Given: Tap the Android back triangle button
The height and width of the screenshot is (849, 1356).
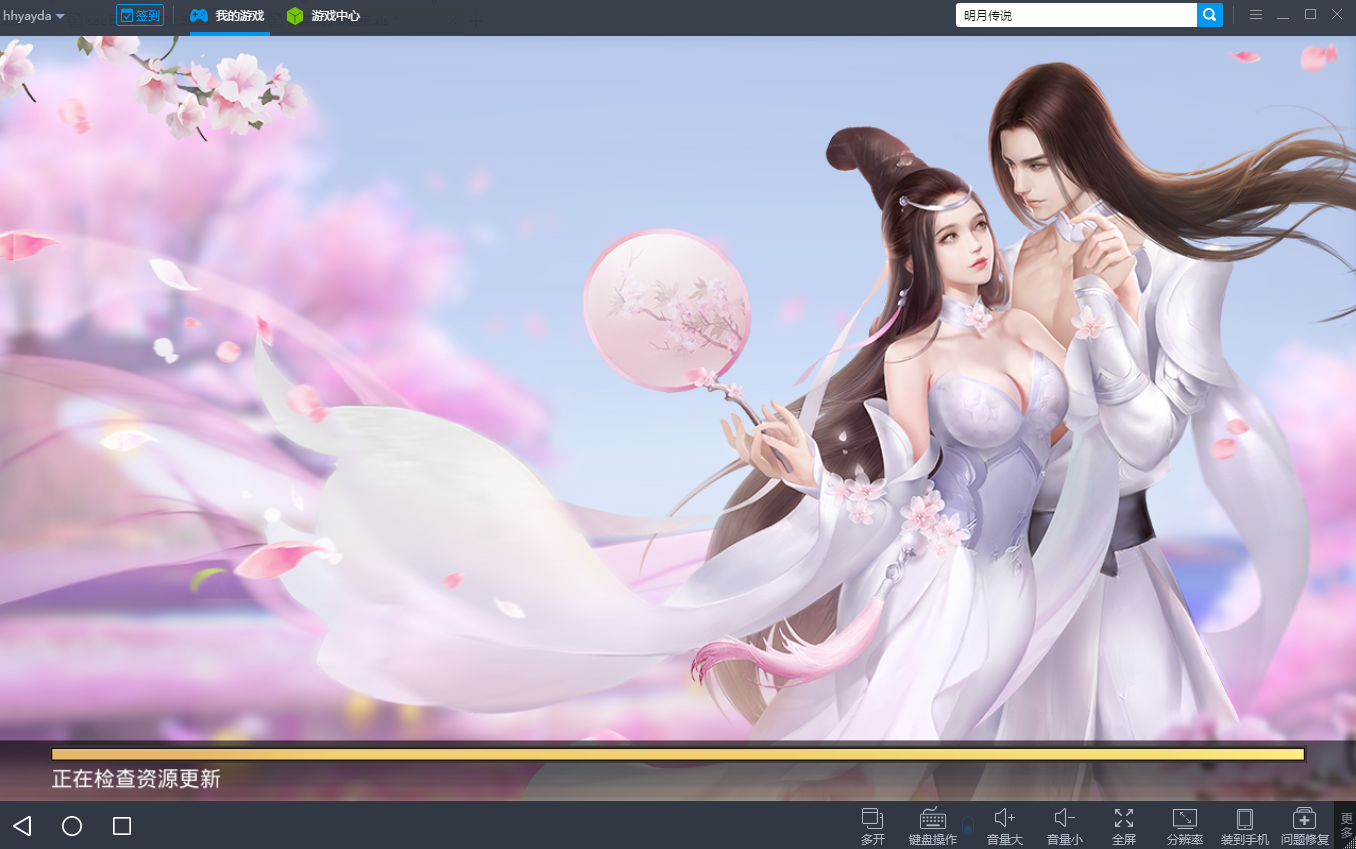Looking at the screenshot, I should tap(23, 826).
